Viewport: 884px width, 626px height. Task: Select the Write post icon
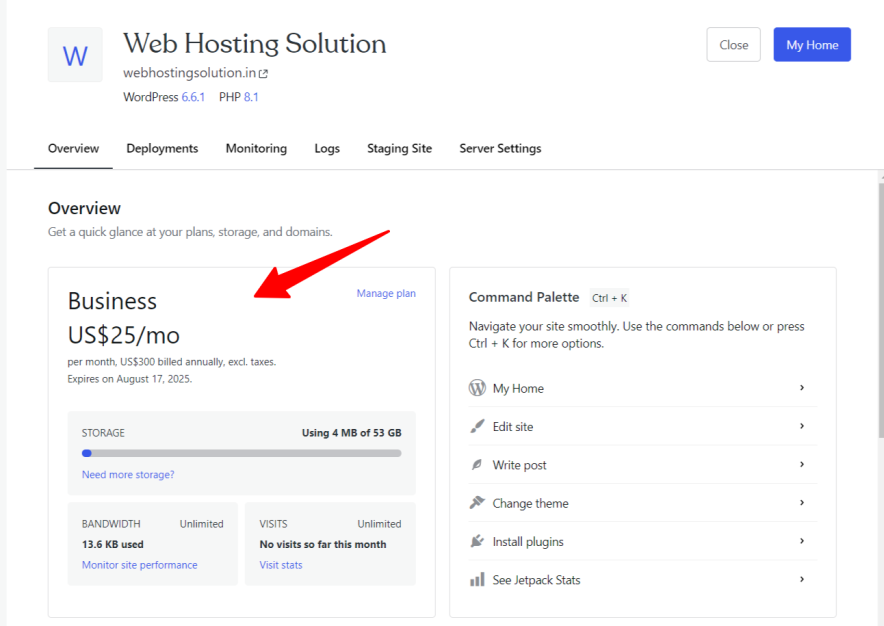tap(477, 464)
